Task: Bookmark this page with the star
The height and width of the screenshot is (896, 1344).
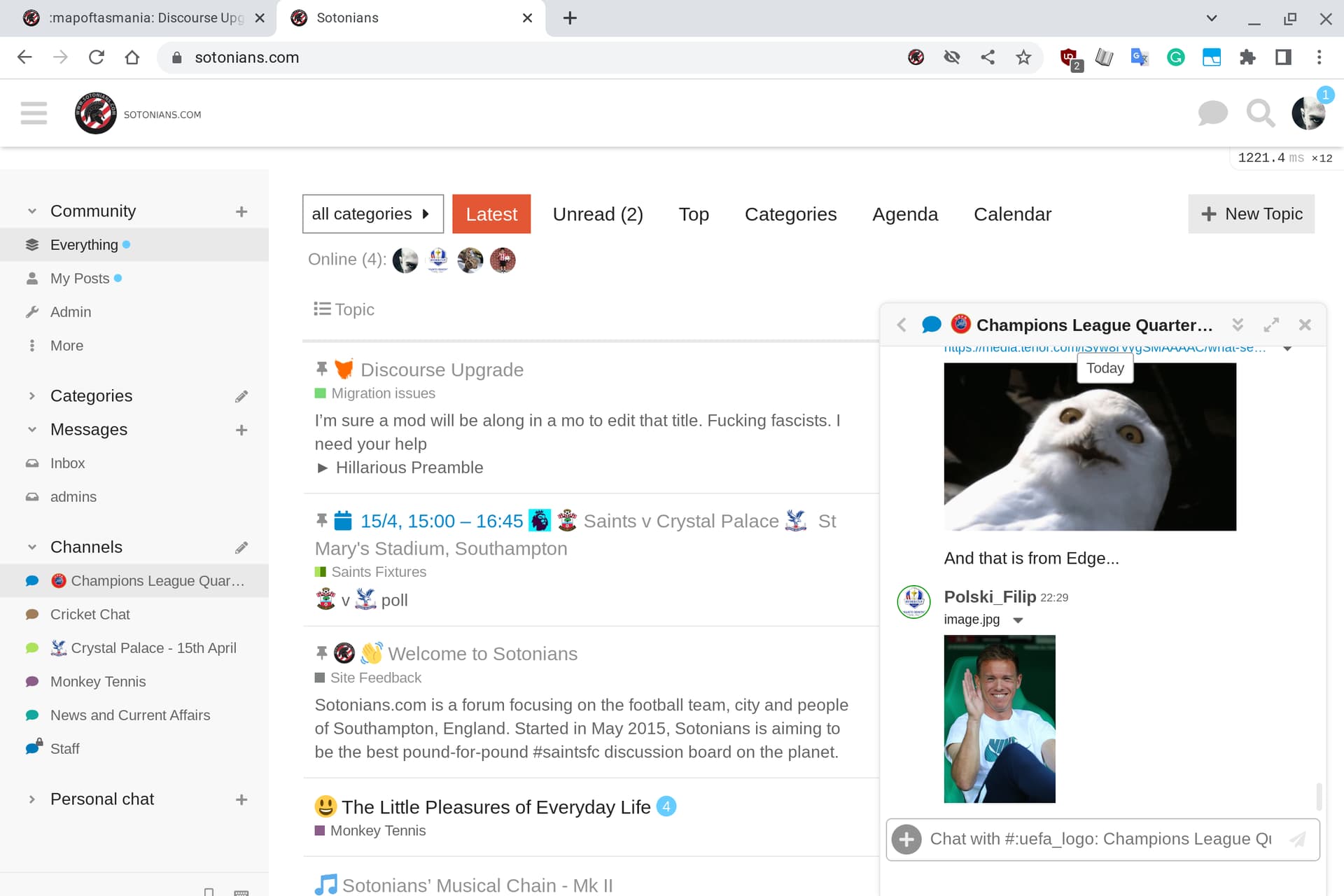Action: tap(1023, 57)
